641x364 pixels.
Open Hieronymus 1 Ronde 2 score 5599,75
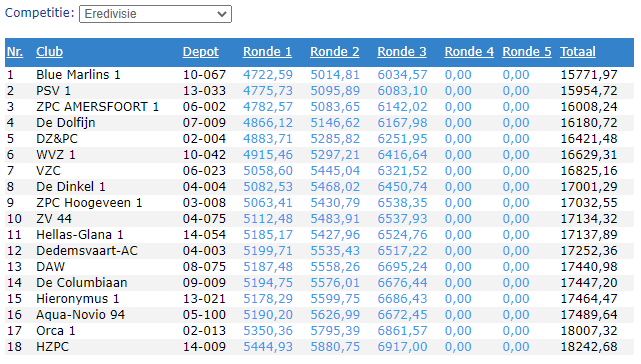[x=335, y=299]
